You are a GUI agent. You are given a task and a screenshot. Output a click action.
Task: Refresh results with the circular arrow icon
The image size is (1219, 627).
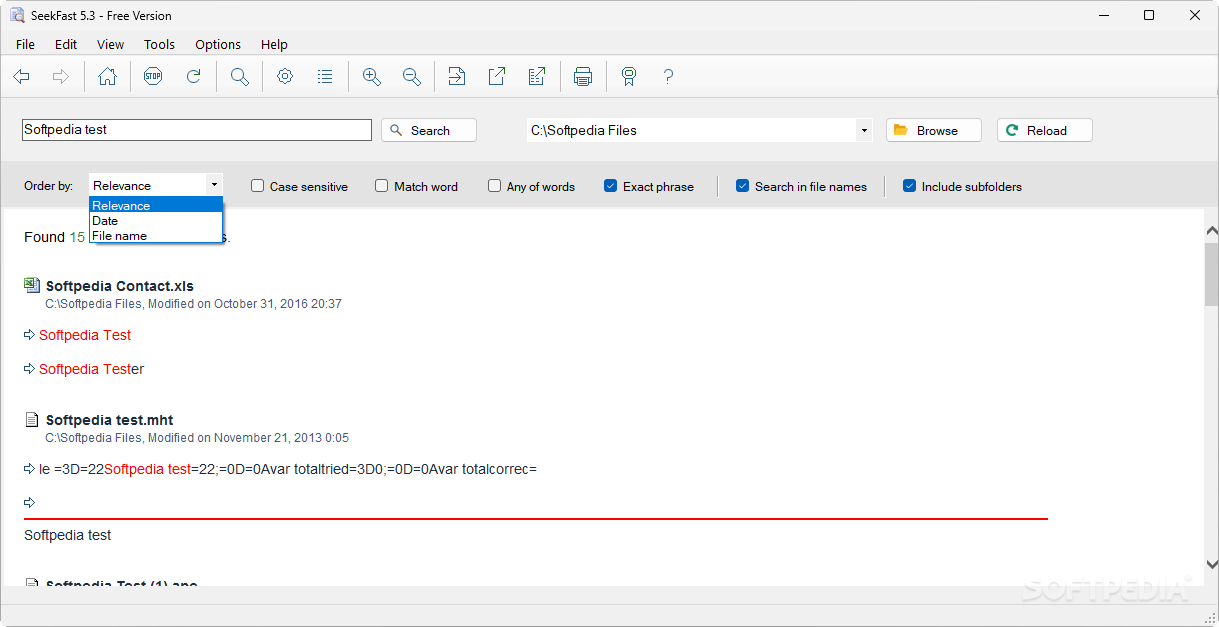[194, 77]
